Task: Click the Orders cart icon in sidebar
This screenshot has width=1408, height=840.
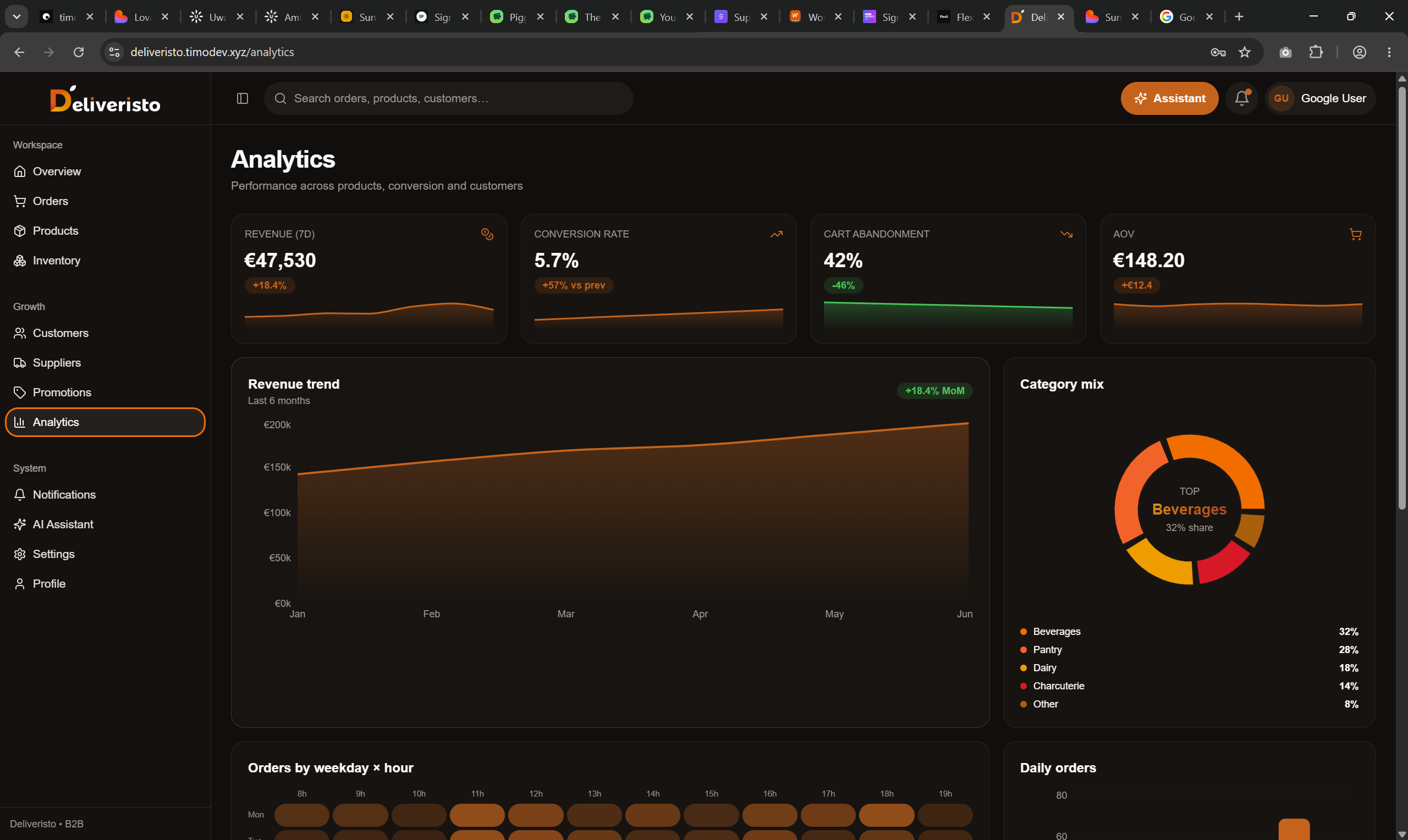Action: (20, 201)
